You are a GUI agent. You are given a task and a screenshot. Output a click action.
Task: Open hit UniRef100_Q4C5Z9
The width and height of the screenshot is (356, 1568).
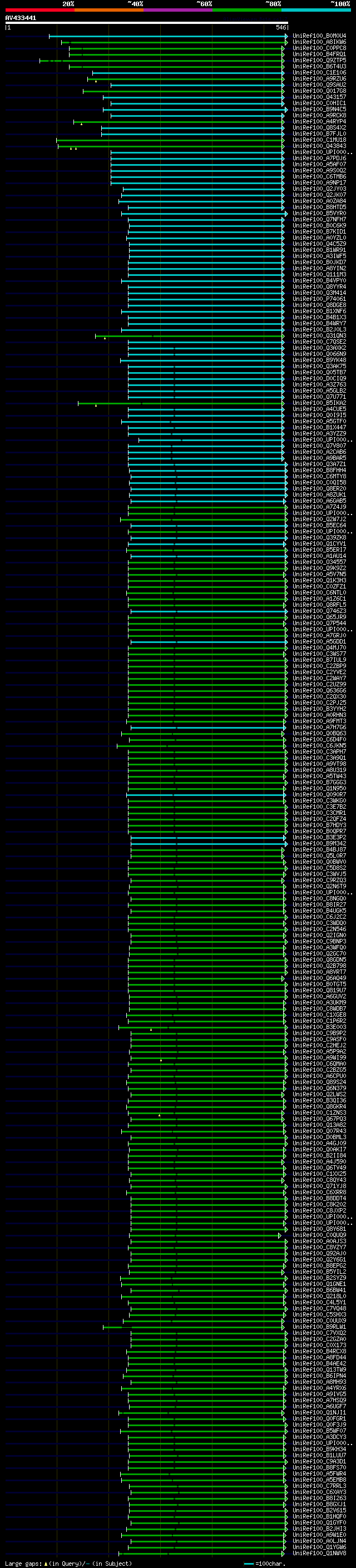(x=319, y=244)
